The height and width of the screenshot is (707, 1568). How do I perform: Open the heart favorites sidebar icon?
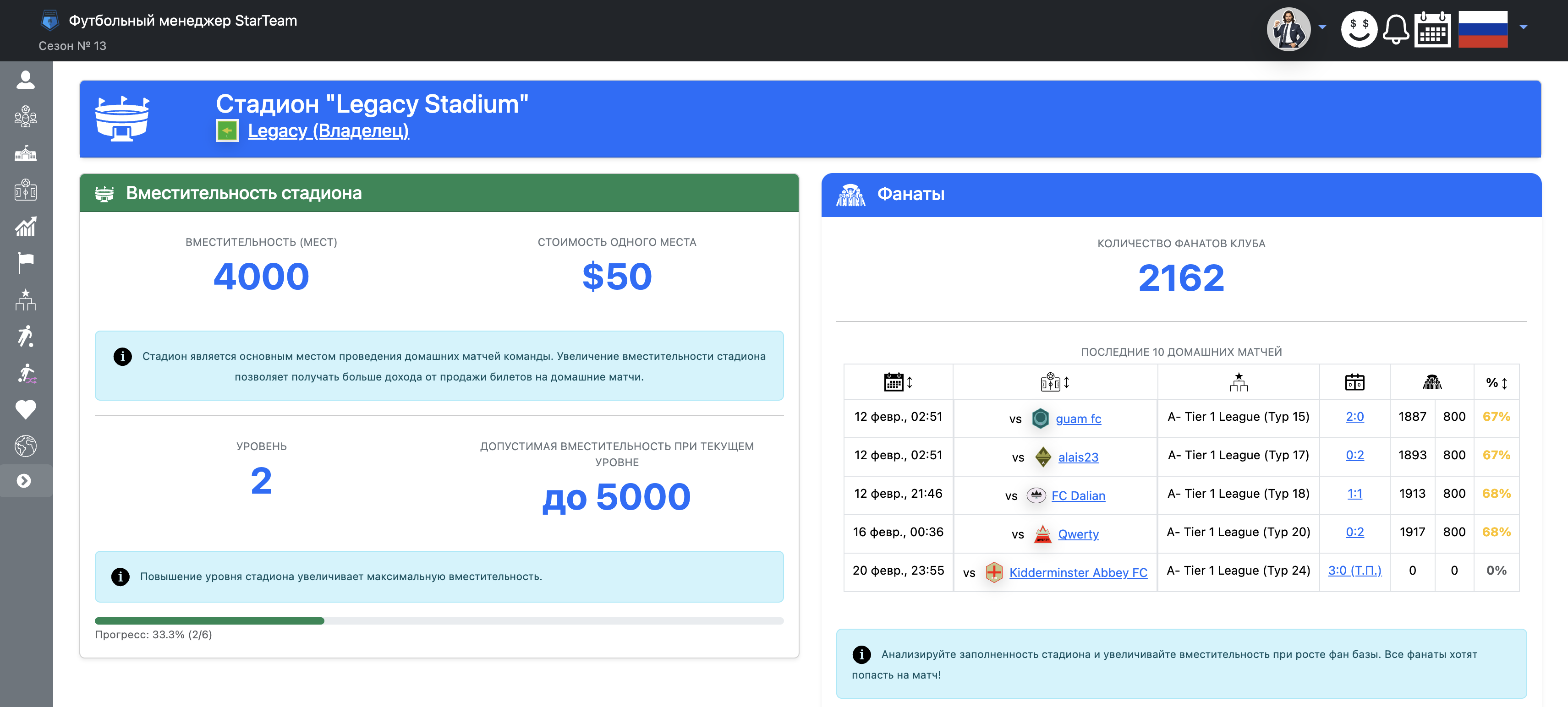pos(26,409)
